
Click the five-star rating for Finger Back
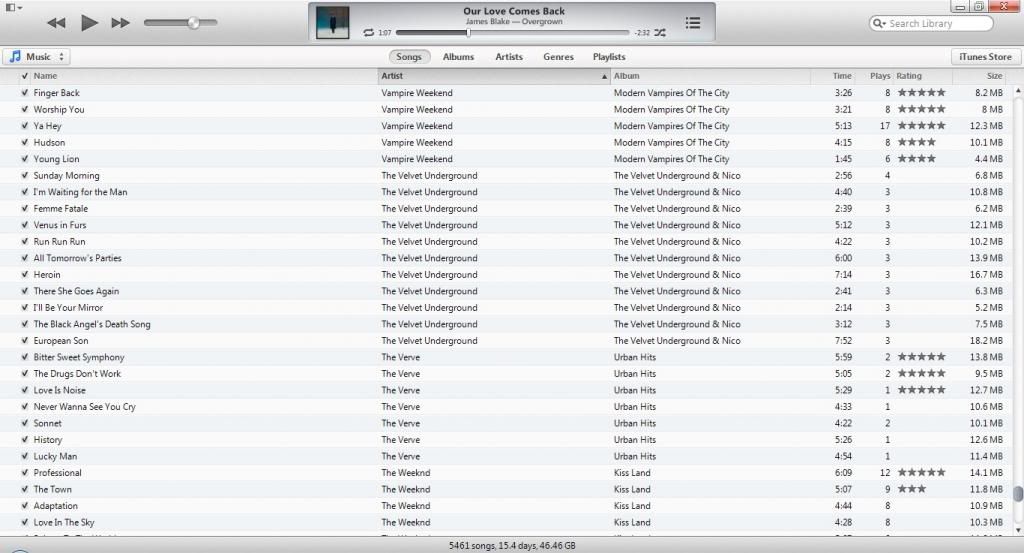point(921,93)
